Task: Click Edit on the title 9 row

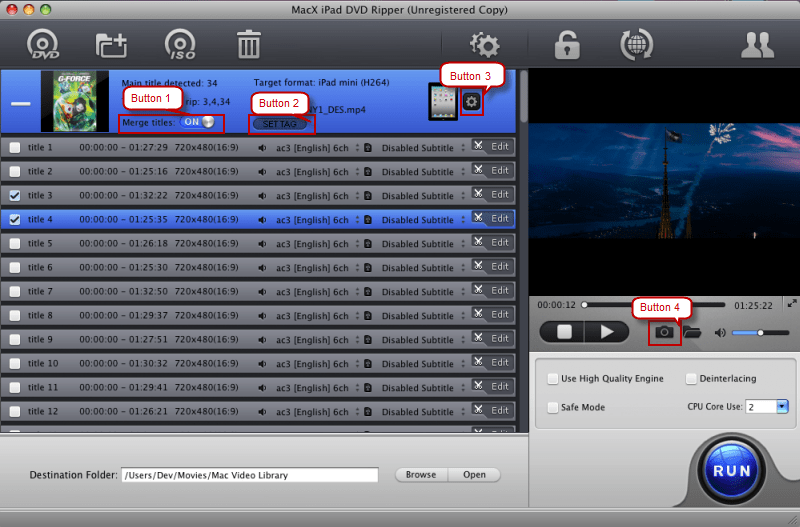Action: click(x=499, y=338)
